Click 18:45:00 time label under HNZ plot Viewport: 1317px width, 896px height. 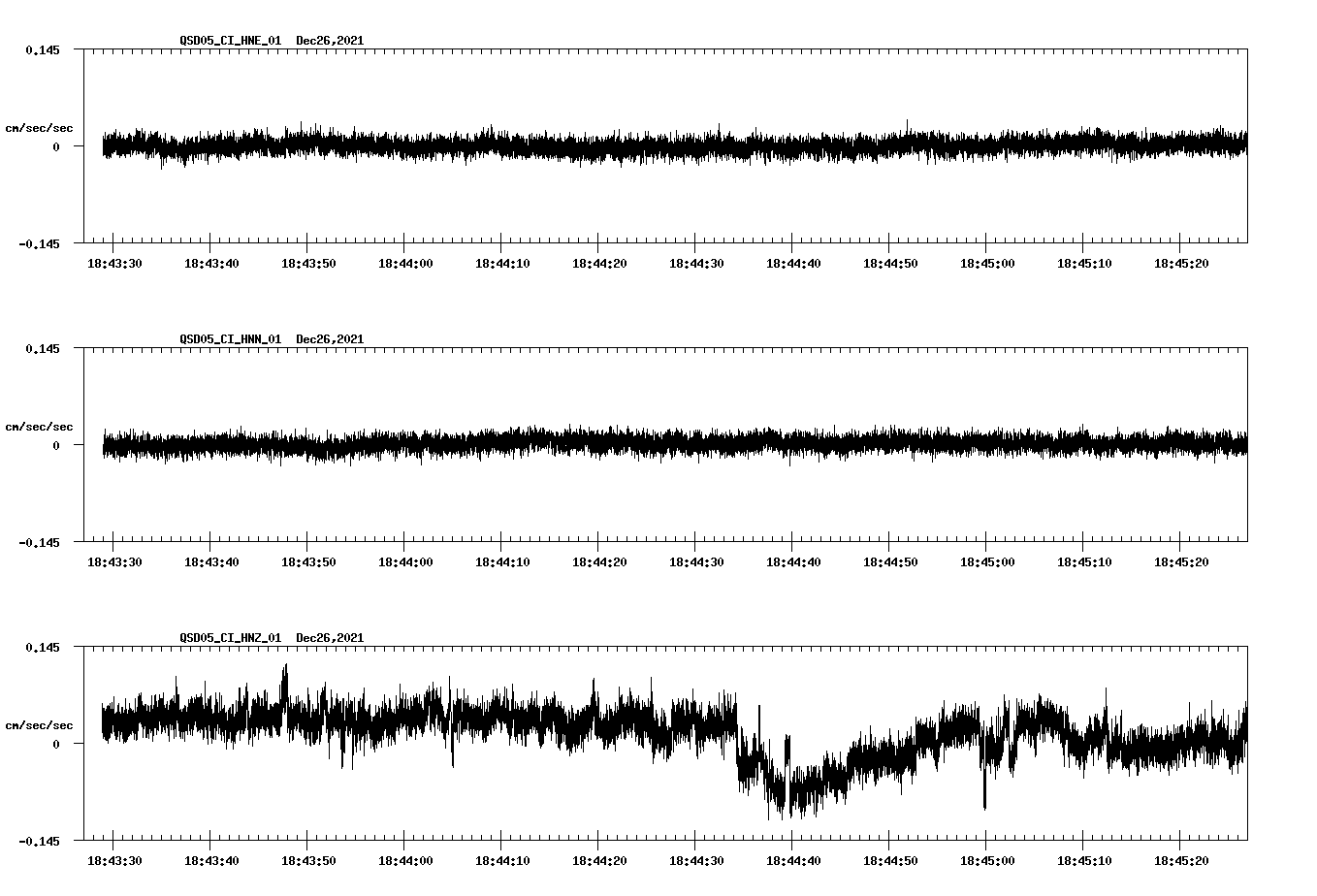coord(987,861)
